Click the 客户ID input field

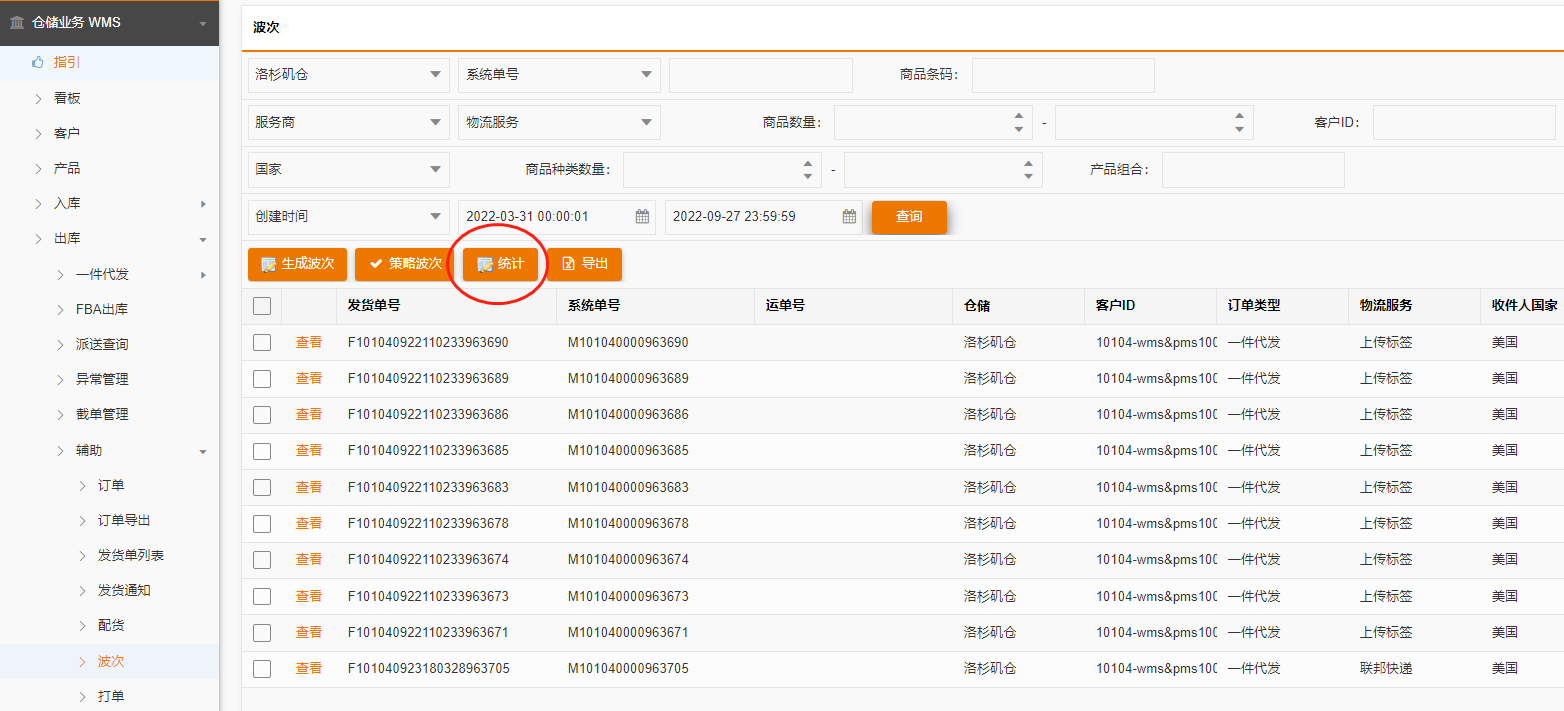click(x=1464, y=122)
